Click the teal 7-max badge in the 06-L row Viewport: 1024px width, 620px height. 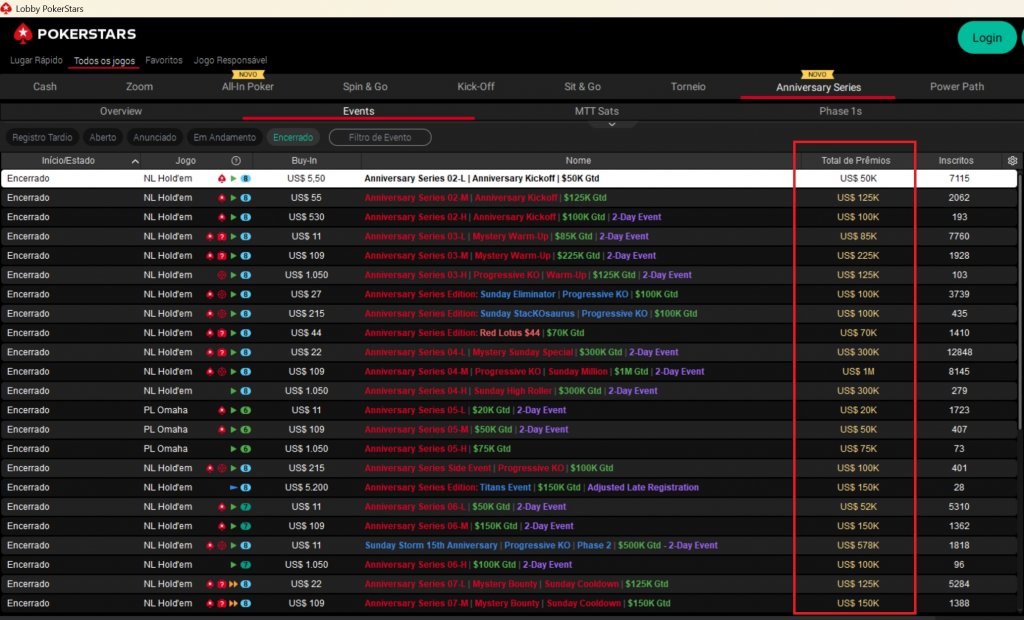click(246, 507)
